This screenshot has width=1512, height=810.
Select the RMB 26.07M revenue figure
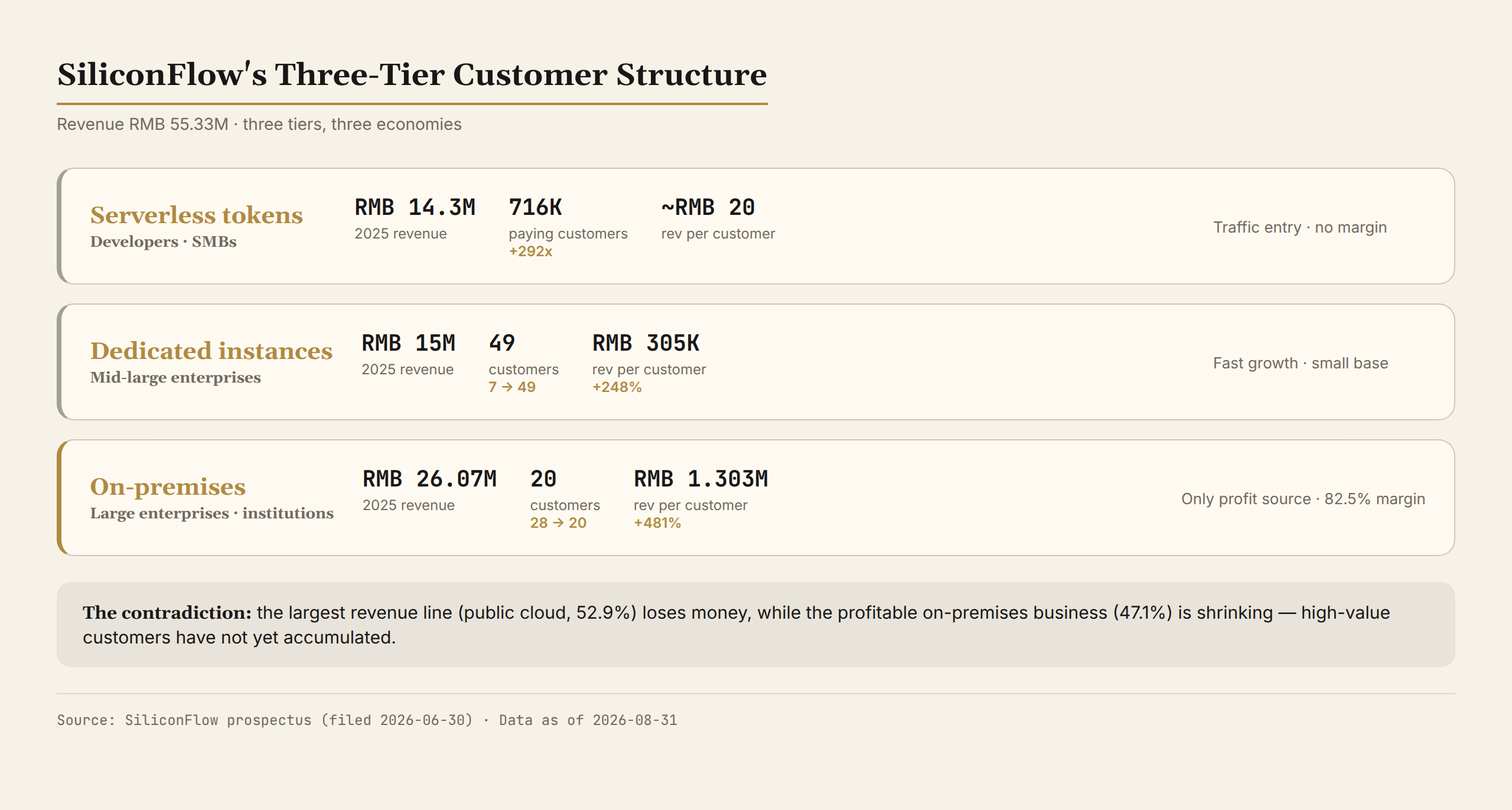coord(430,479)
